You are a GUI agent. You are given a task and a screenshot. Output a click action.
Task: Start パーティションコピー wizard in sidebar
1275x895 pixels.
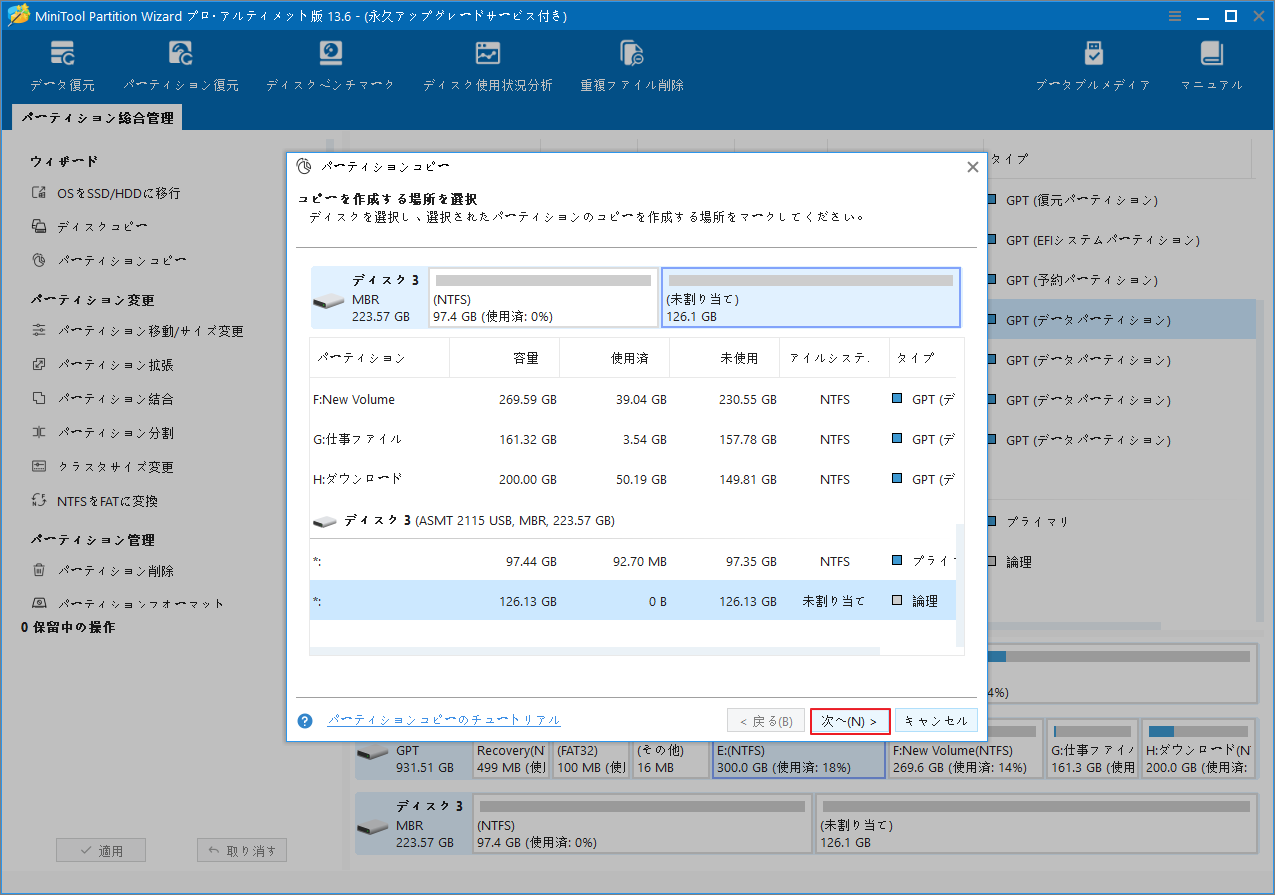tap(122, 261)
